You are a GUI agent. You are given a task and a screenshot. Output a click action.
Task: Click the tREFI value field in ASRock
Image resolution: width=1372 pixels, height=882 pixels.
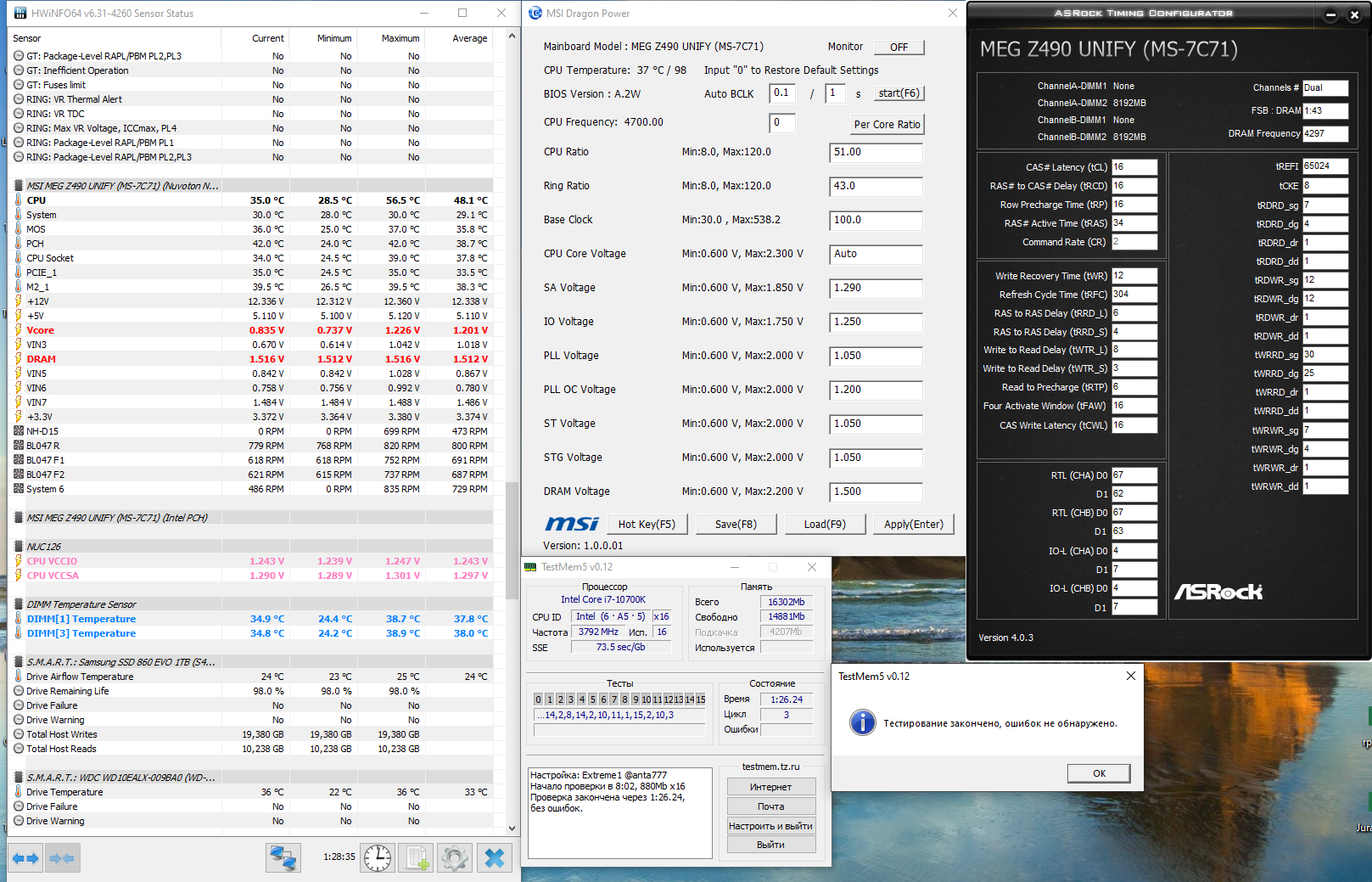tap(1325, 166)
